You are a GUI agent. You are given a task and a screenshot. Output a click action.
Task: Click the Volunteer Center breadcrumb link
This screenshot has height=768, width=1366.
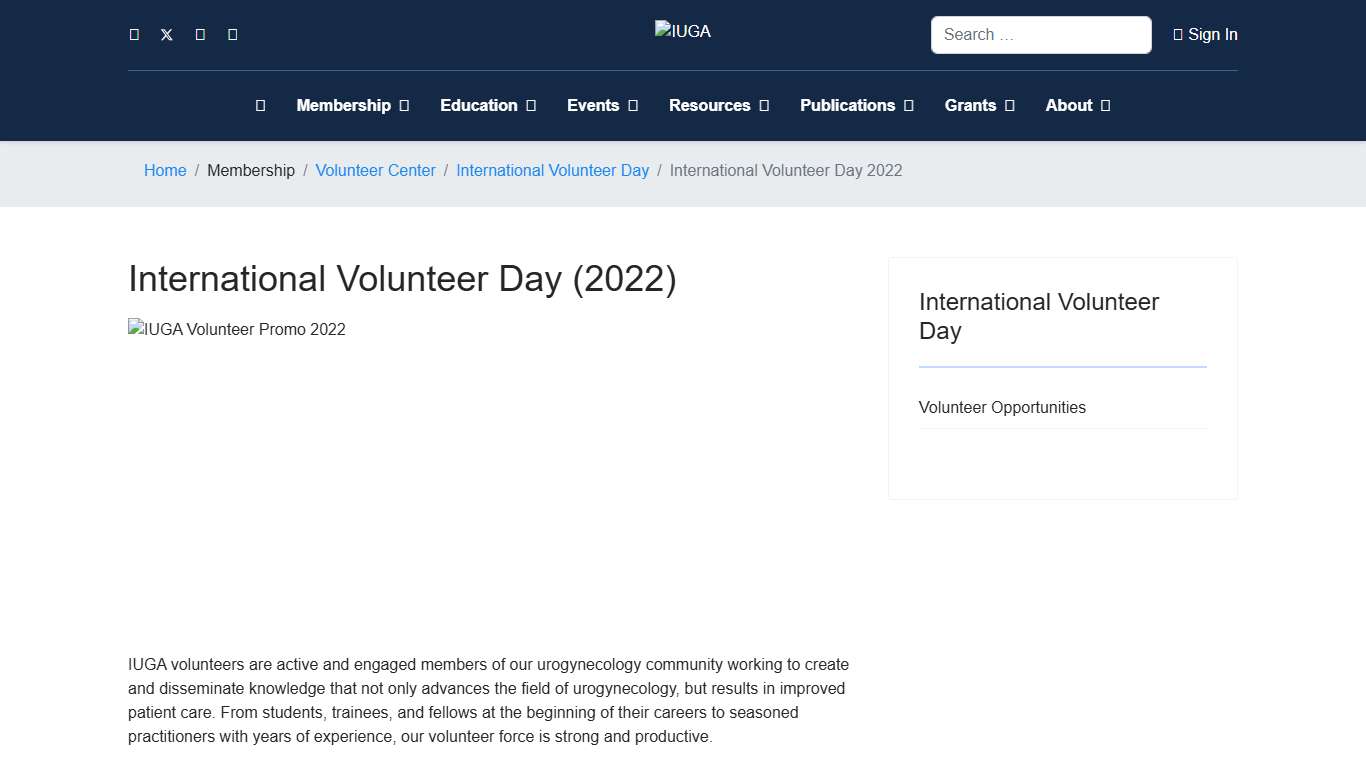point(375,170)
